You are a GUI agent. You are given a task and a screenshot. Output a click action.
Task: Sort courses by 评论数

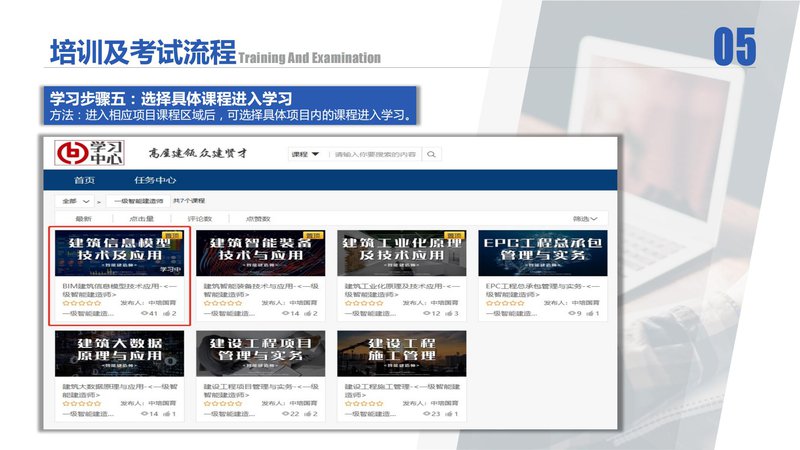(199, 219)
